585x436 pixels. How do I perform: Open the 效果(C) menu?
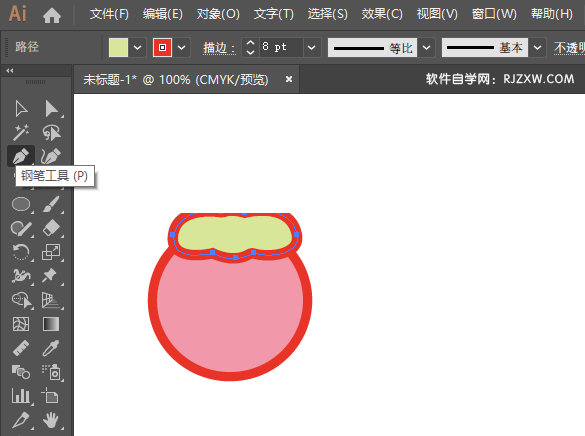pyautogui.click(x=382, y=14)
